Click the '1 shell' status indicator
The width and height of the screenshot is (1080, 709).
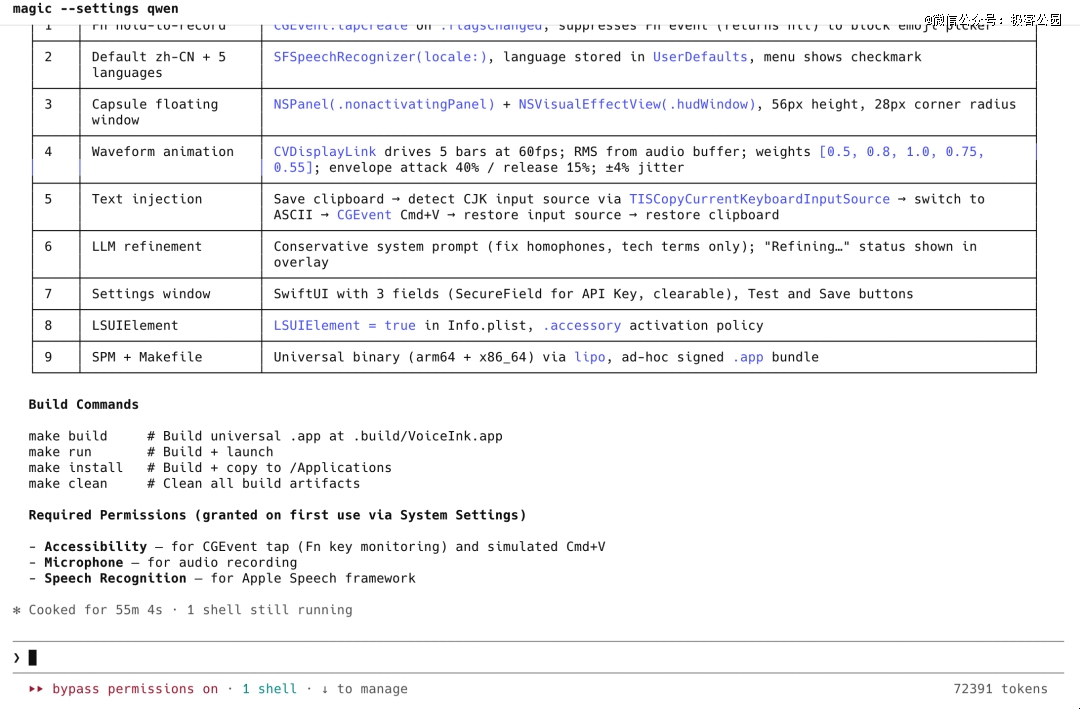pyautogui.click(x=269, y=689)
